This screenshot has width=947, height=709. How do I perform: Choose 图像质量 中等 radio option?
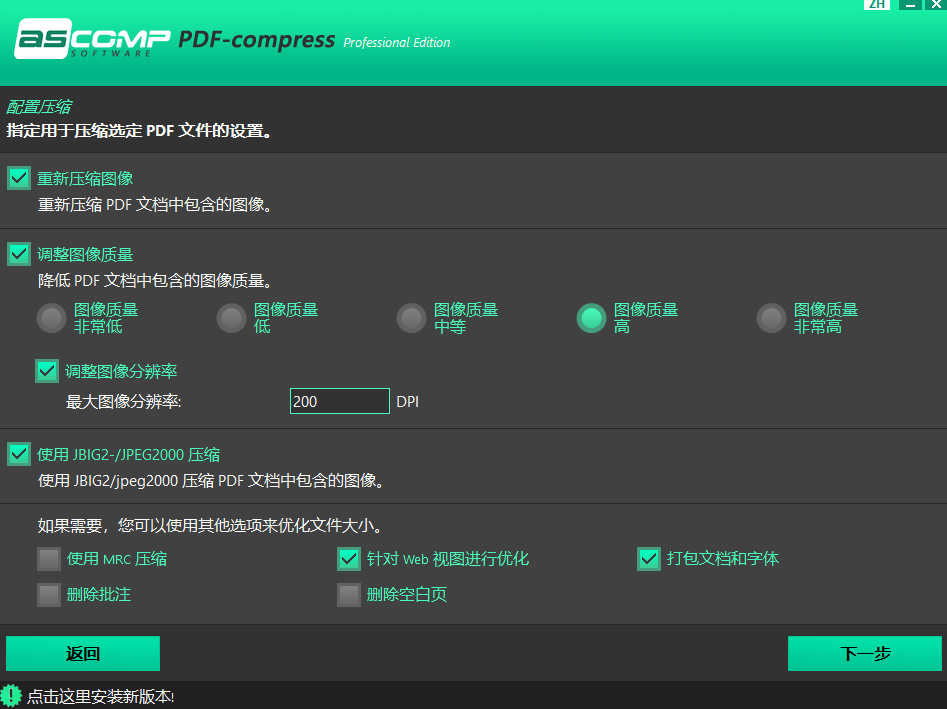tap(412, 318)
